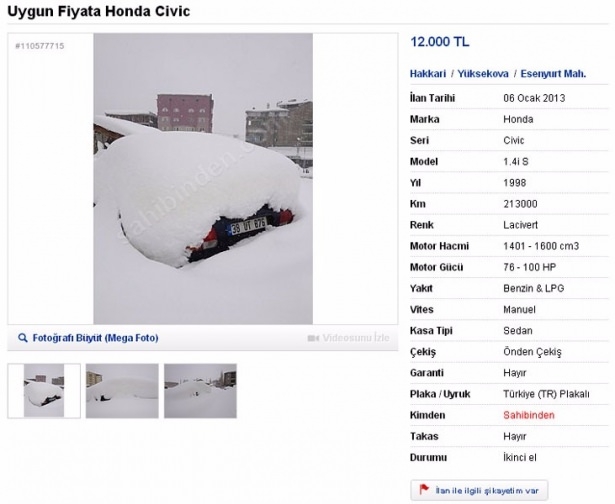The height and width of the screenshot is (504, 615).
Task: Select the first snowy car thumbnail
Action: [44, 391]
